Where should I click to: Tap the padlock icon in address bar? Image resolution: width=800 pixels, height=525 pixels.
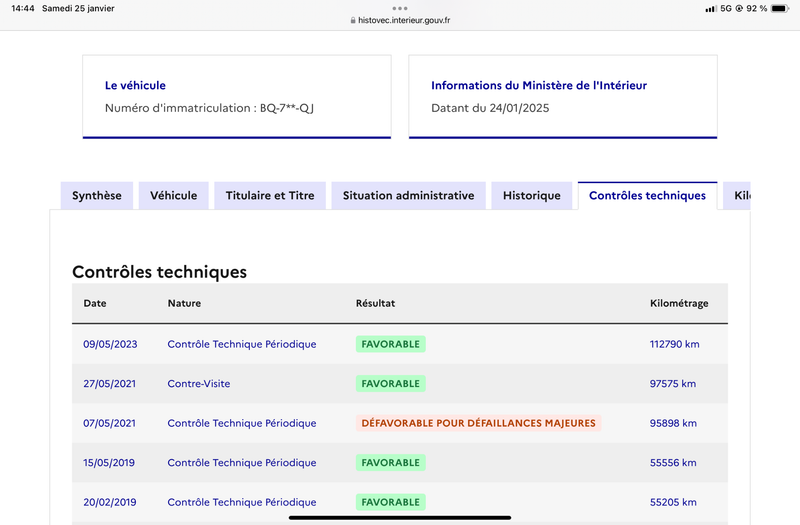(x=353, y=20)
